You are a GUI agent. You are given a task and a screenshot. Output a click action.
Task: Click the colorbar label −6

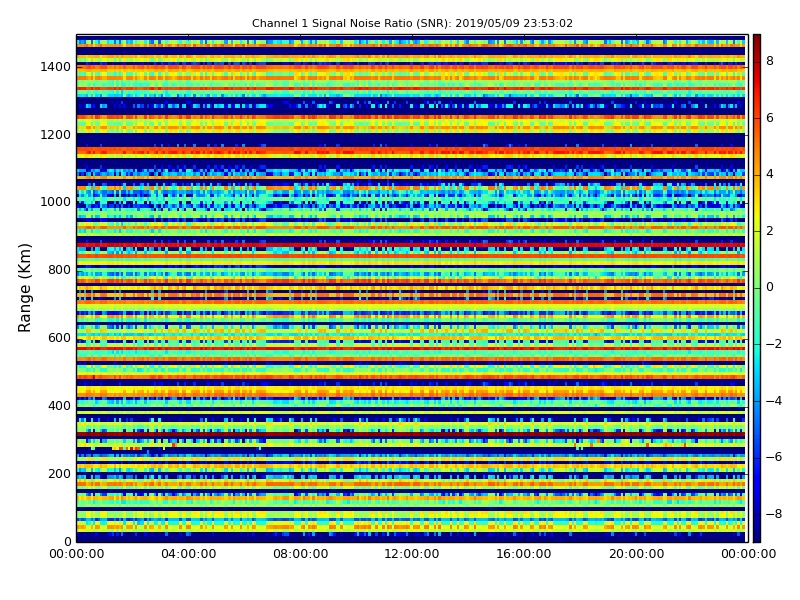[x=774, y=457]
